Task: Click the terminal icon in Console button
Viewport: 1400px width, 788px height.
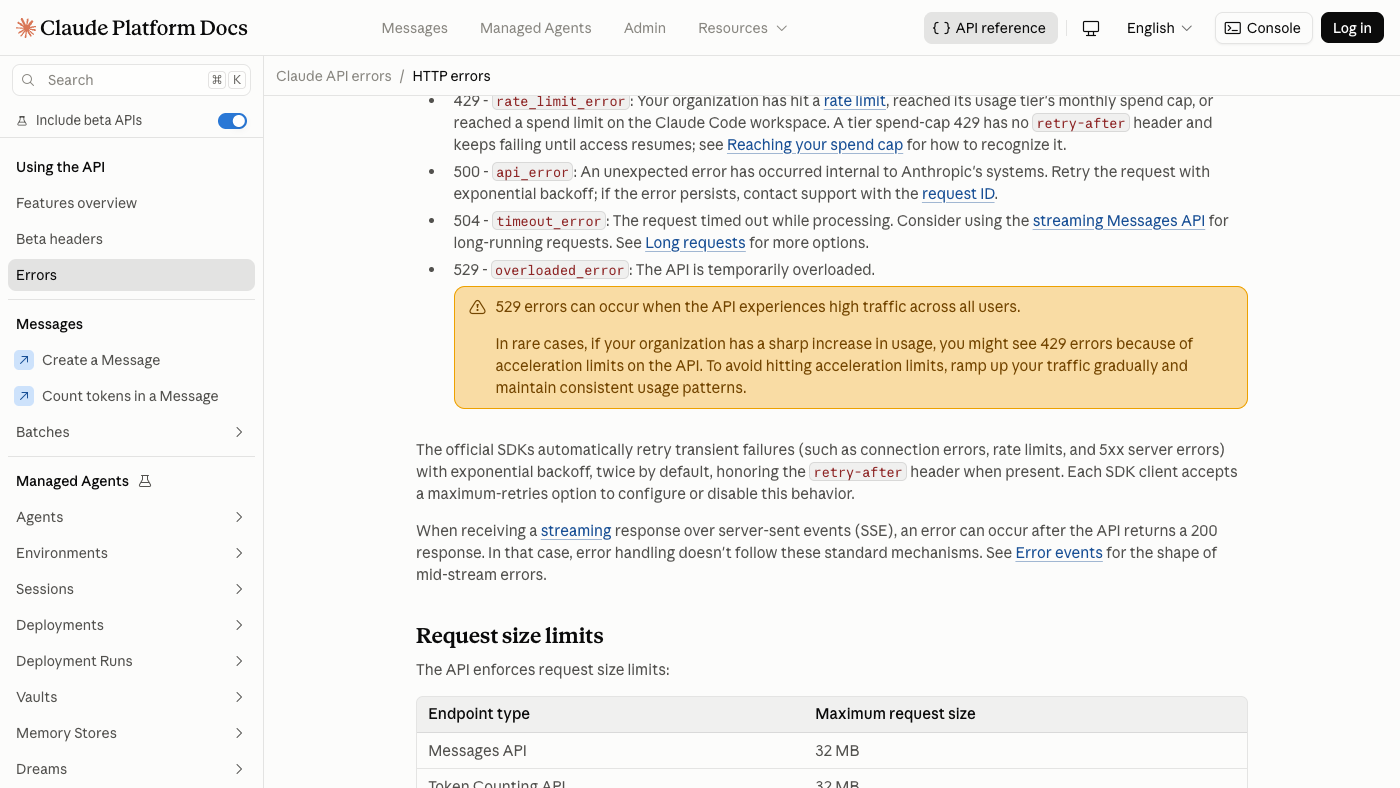Action: click(x=1233, y=28)
